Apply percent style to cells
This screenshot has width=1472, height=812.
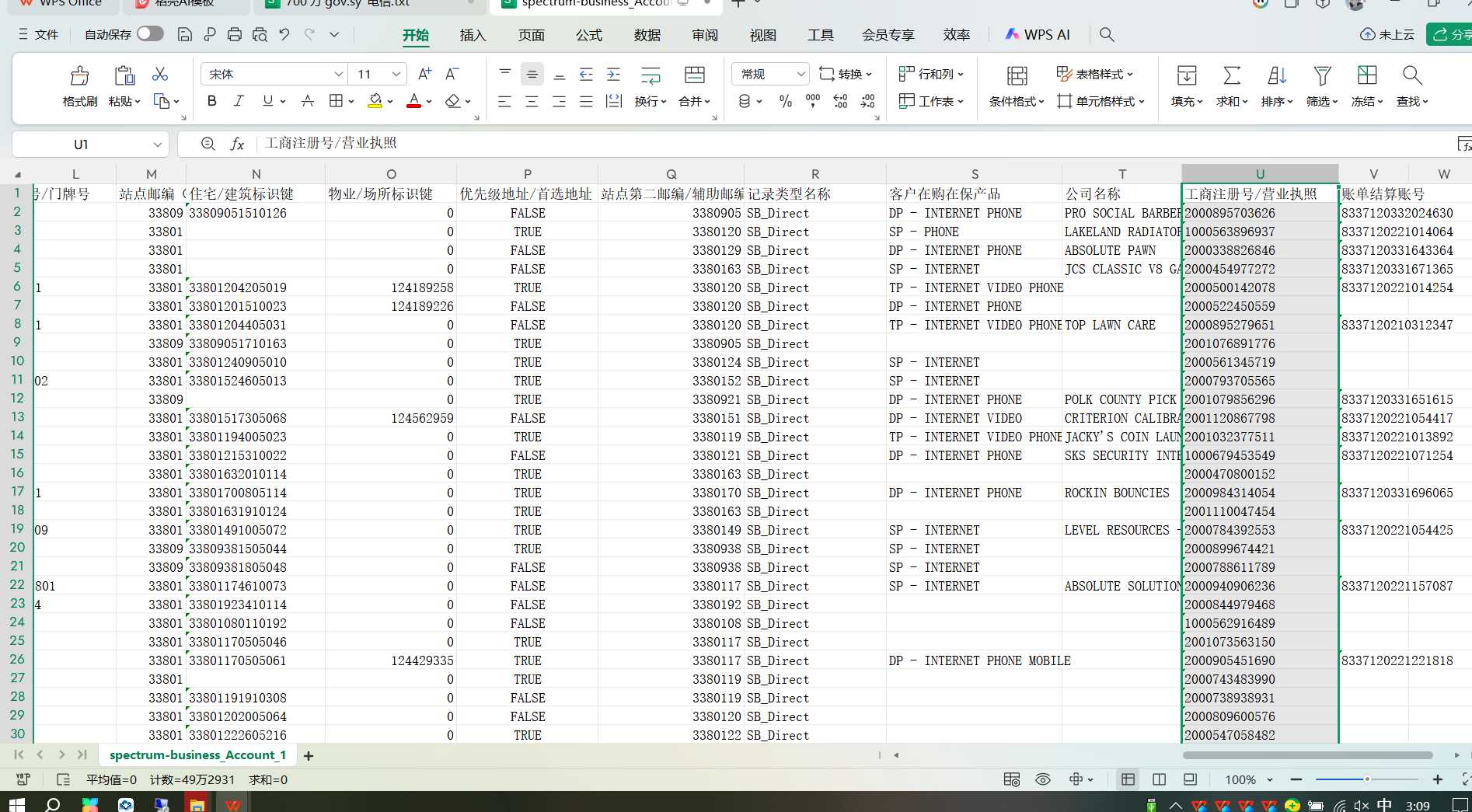786,101
